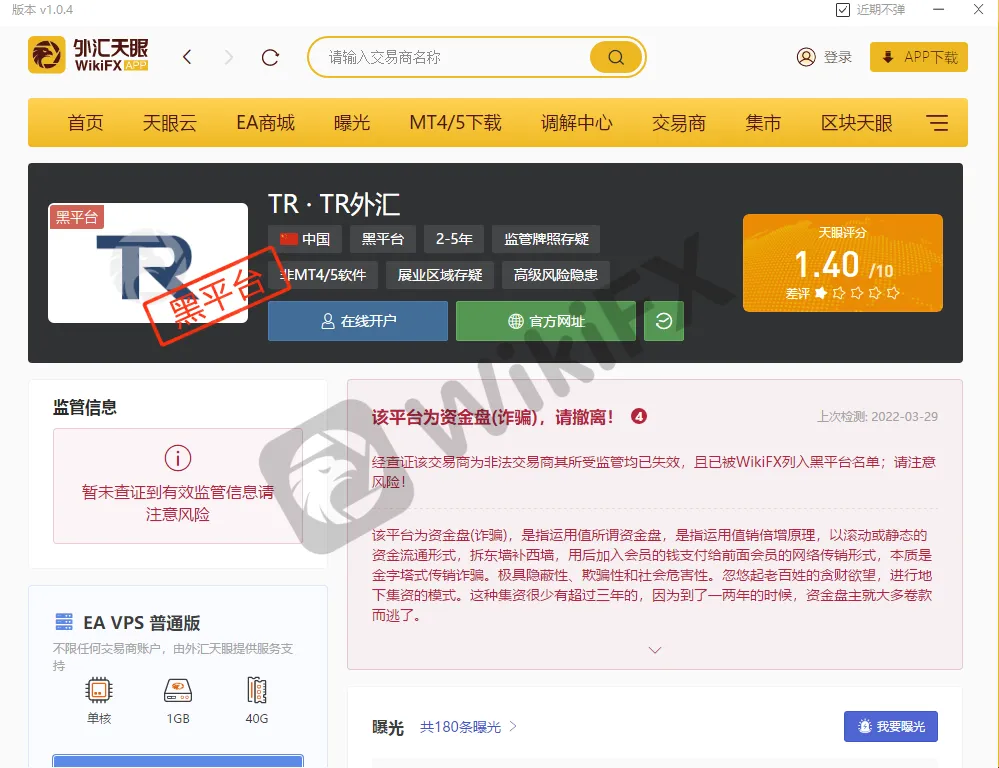Click the 暂未查证到有效监管信息 notice

point(178,503)
